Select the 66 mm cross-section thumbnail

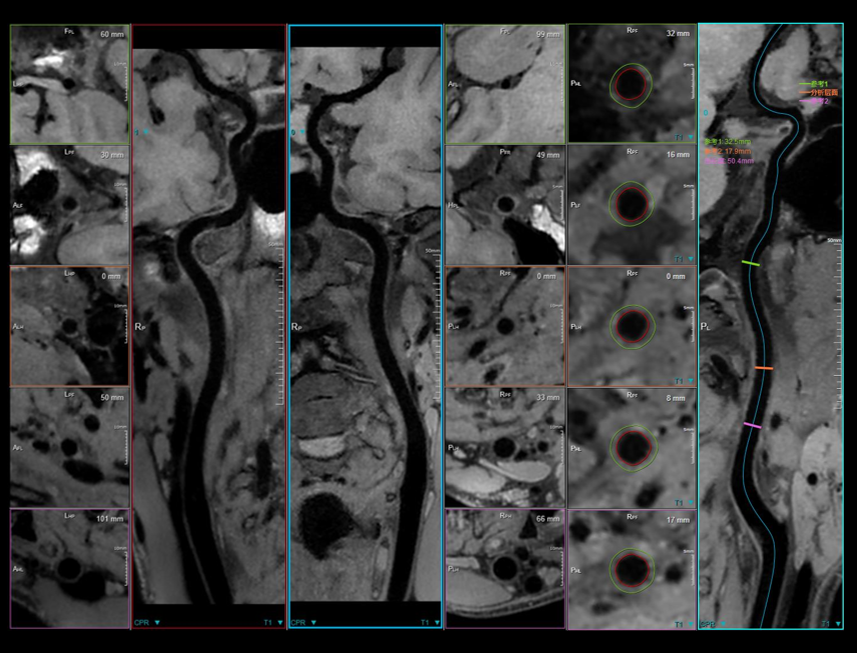(x=504, y=568)
